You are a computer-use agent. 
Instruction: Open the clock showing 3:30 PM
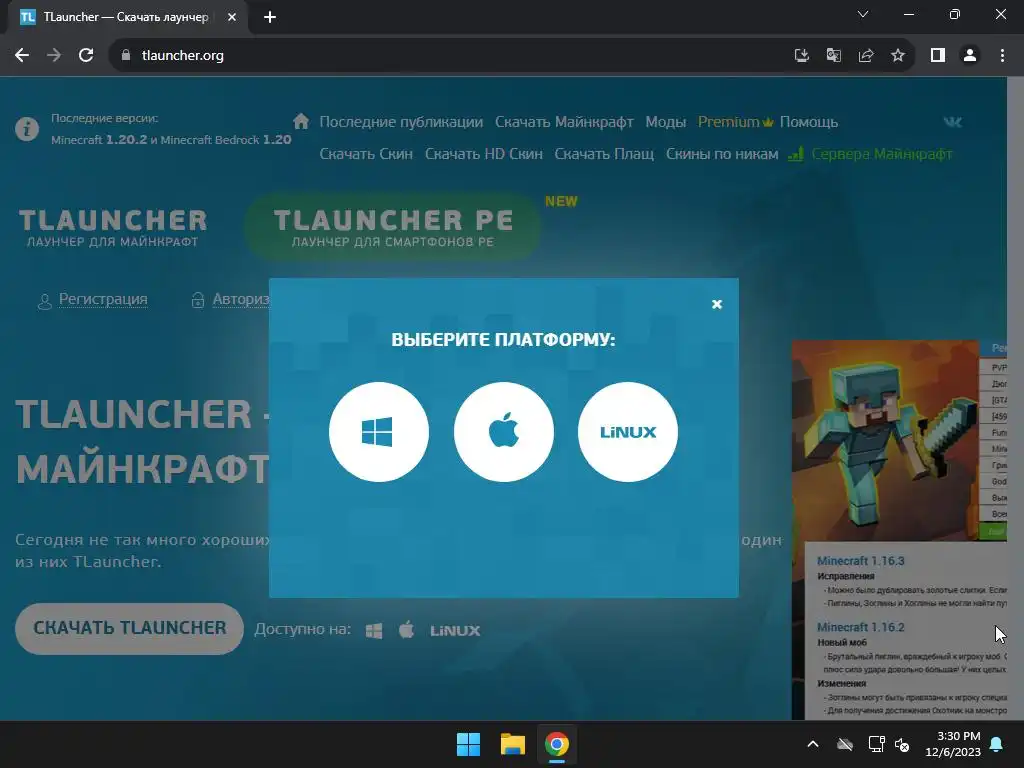[x=953, y=744]
